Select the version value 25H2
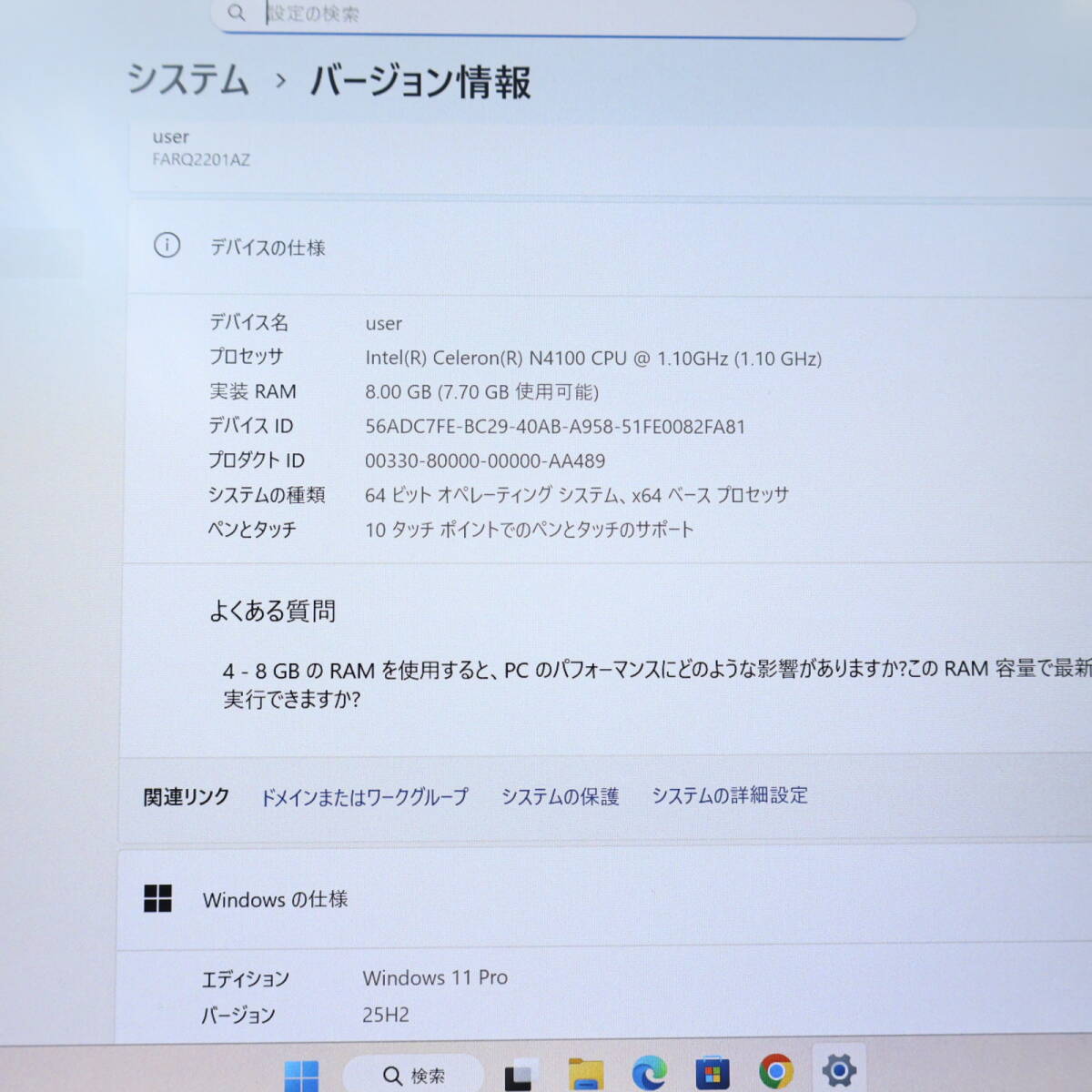 [x=386, y=1015]
